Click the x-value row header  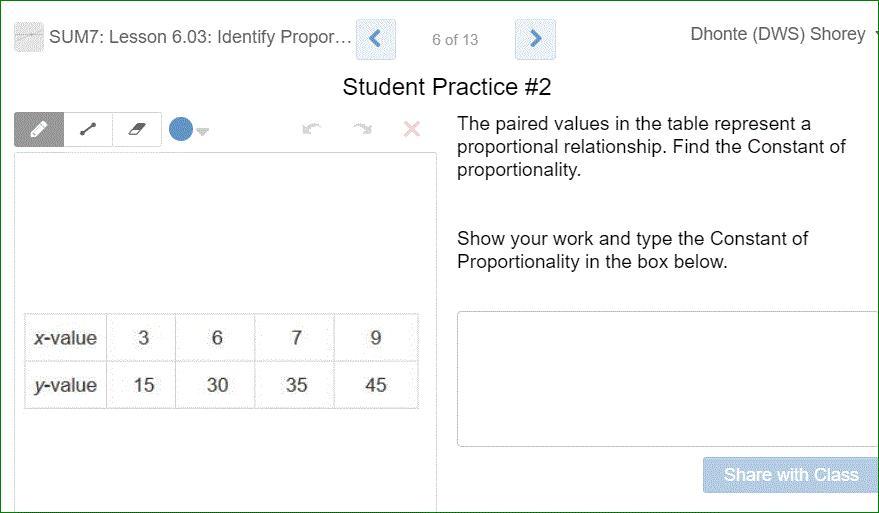pyautogui.click(x=66, y=338)
